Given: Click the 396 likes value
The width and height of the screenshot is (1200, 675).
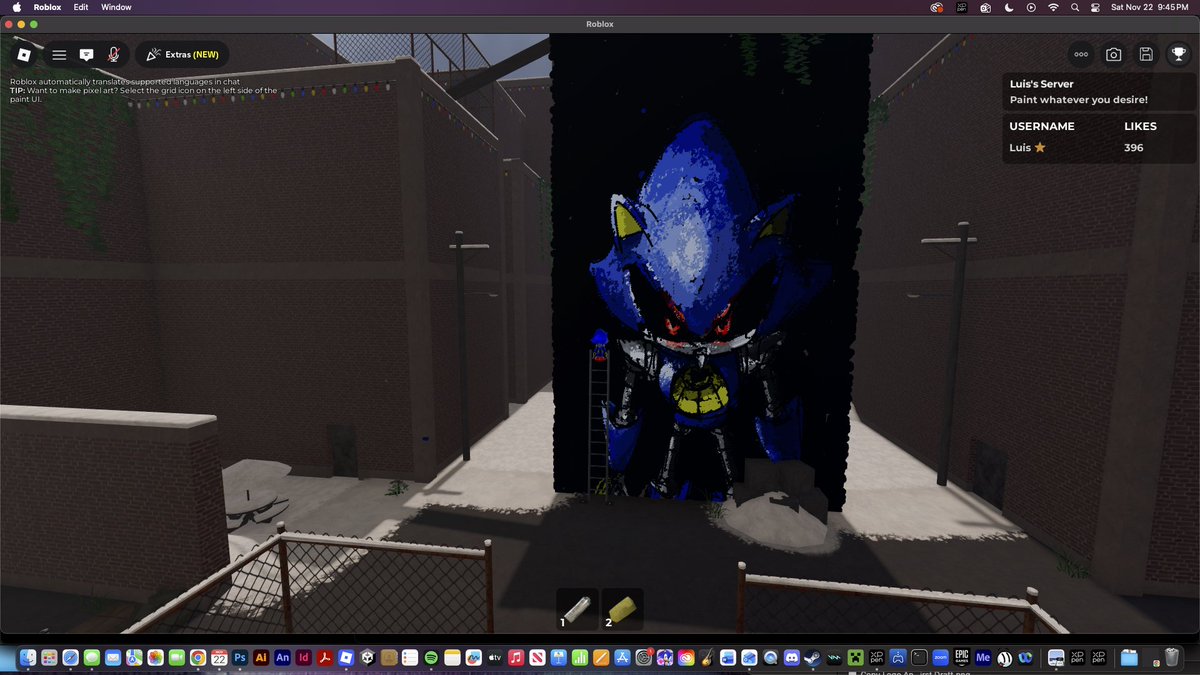Looking at the screenshot, I should point(1133,148).
